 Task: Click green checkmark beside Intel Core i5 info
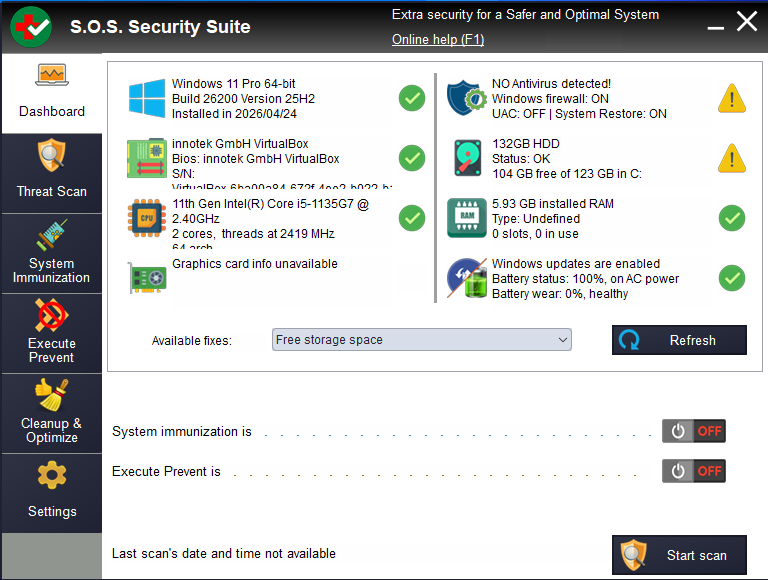tap(412, 218)
